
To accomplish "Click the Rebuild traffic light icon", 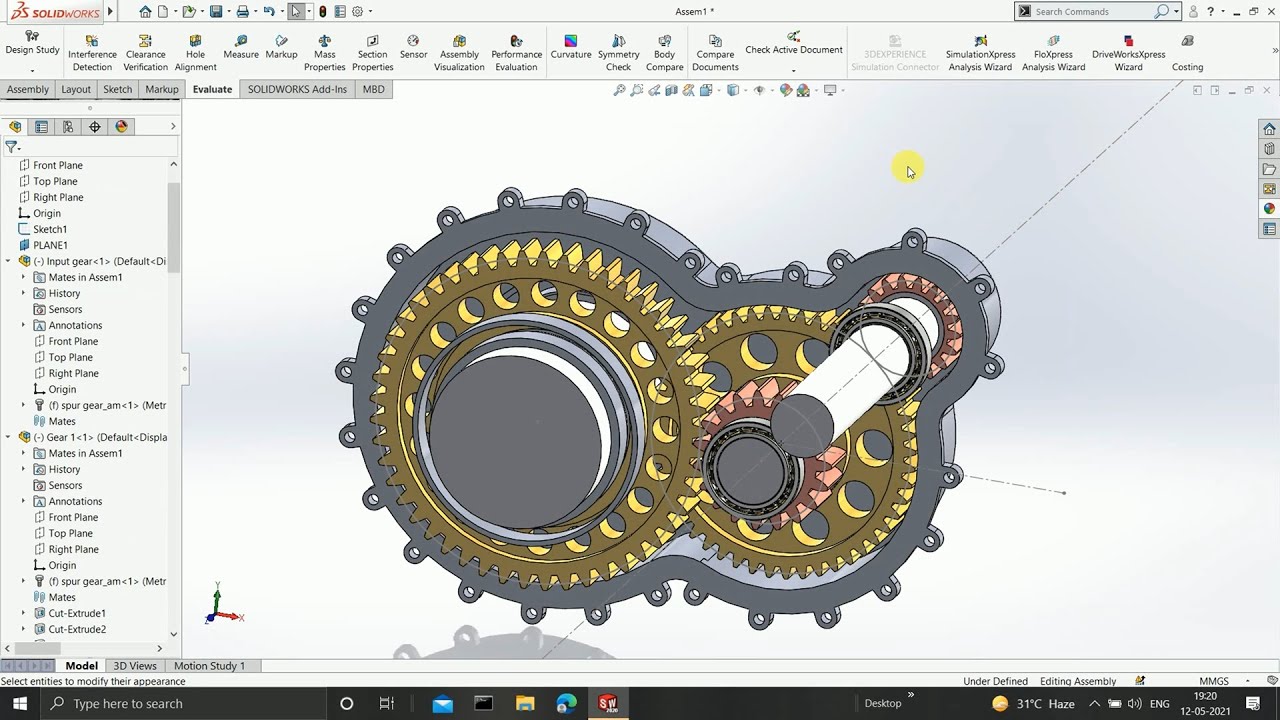I will 322,11.
